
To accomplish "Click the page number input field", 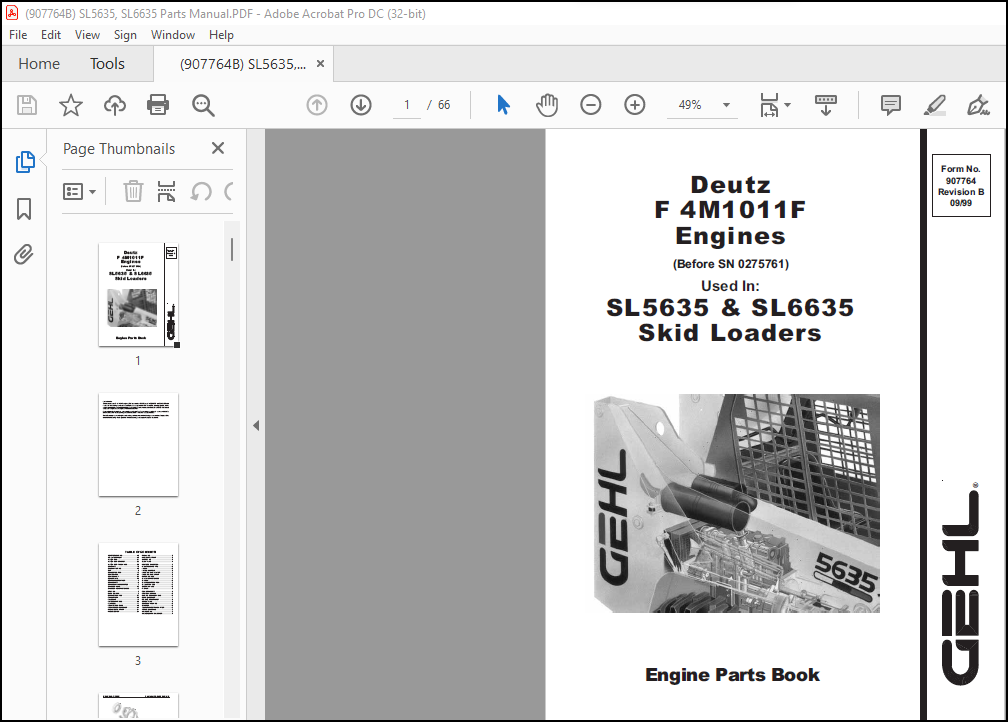I will click(407, 105).
